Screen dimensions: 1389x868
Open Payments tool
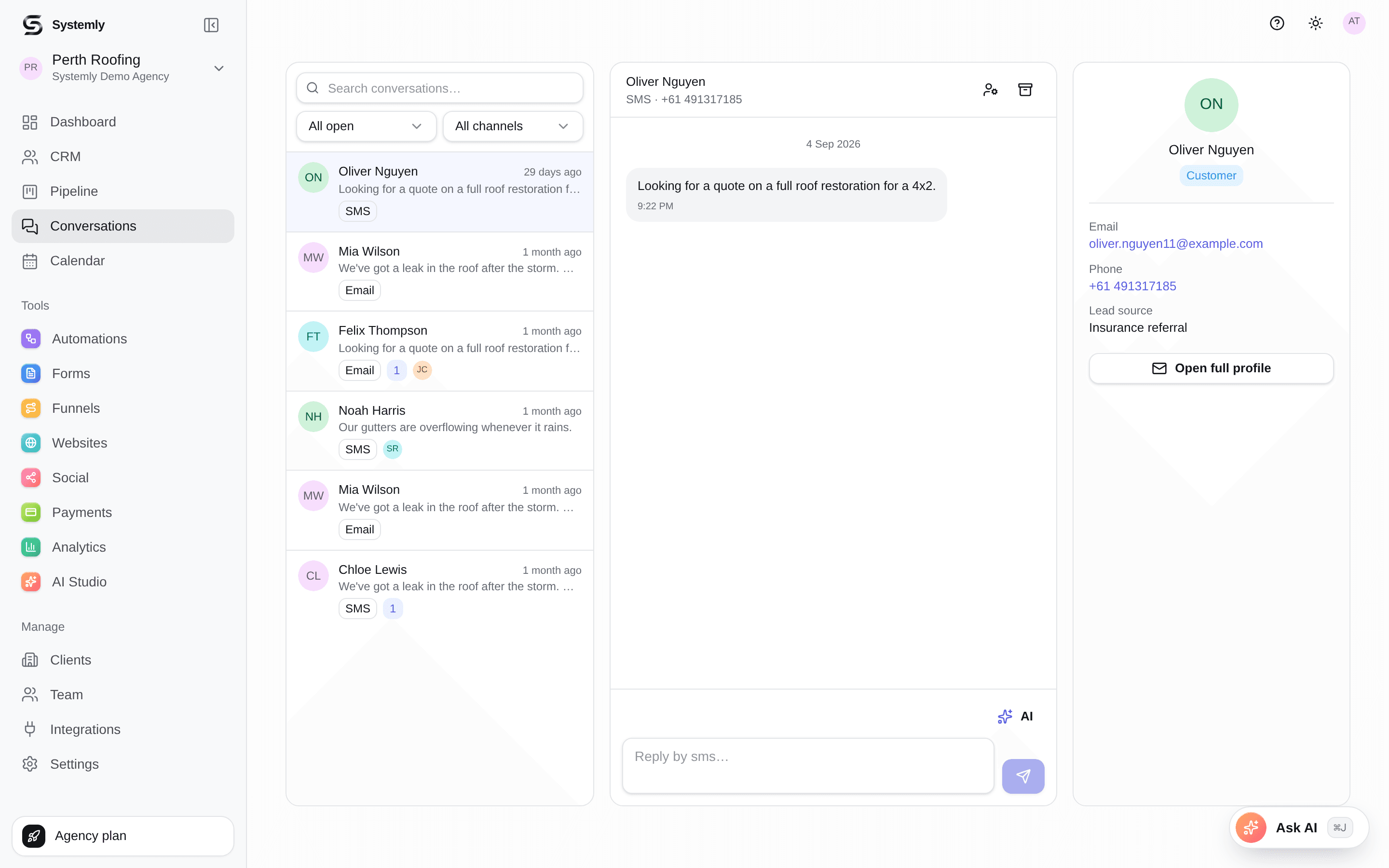coord(123,512)
